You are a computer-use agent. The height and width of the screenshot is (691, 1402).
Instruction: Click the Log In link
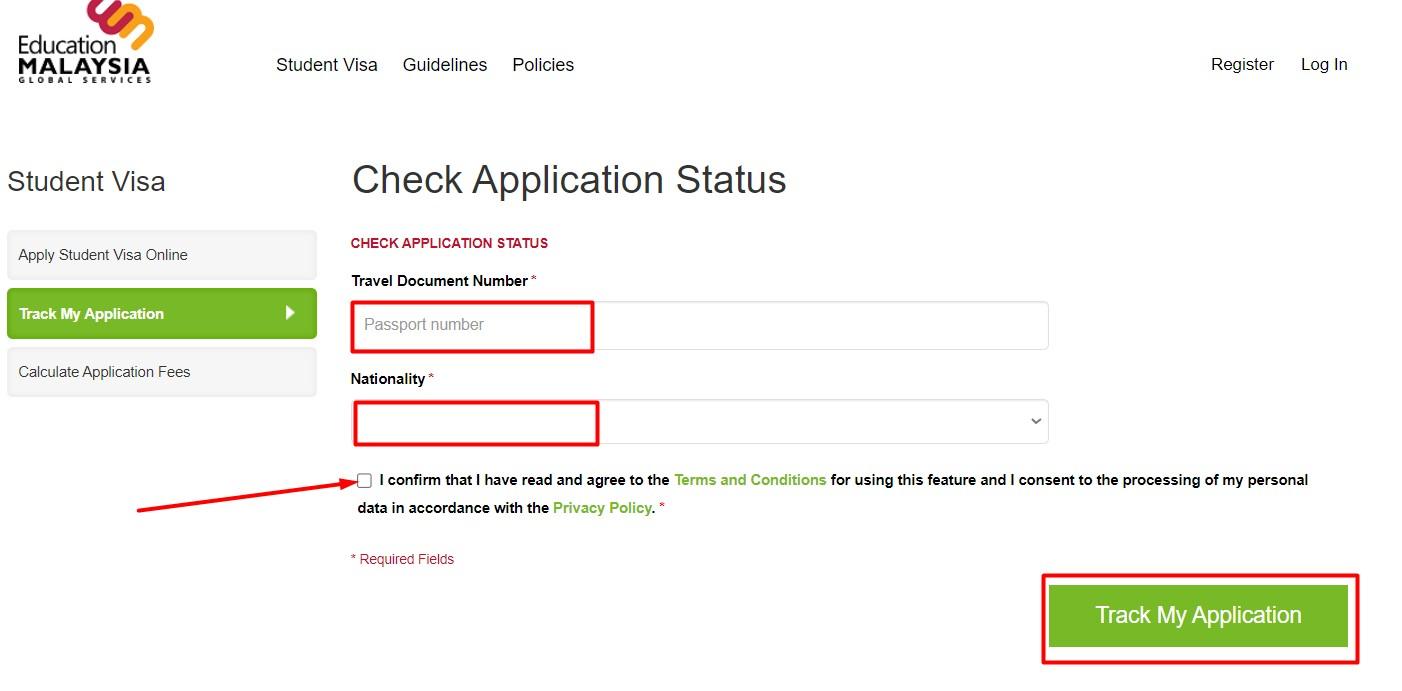(1324, 64)
